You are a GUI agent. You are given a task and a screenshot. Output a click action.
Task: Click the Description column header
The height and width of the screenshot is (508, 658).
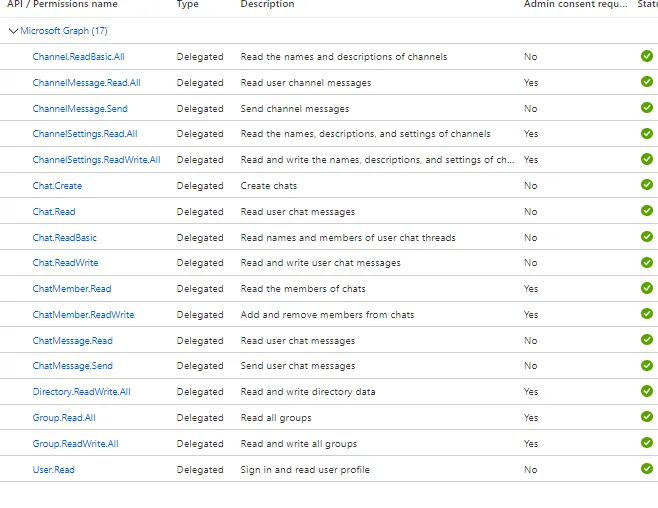[267, 5]
